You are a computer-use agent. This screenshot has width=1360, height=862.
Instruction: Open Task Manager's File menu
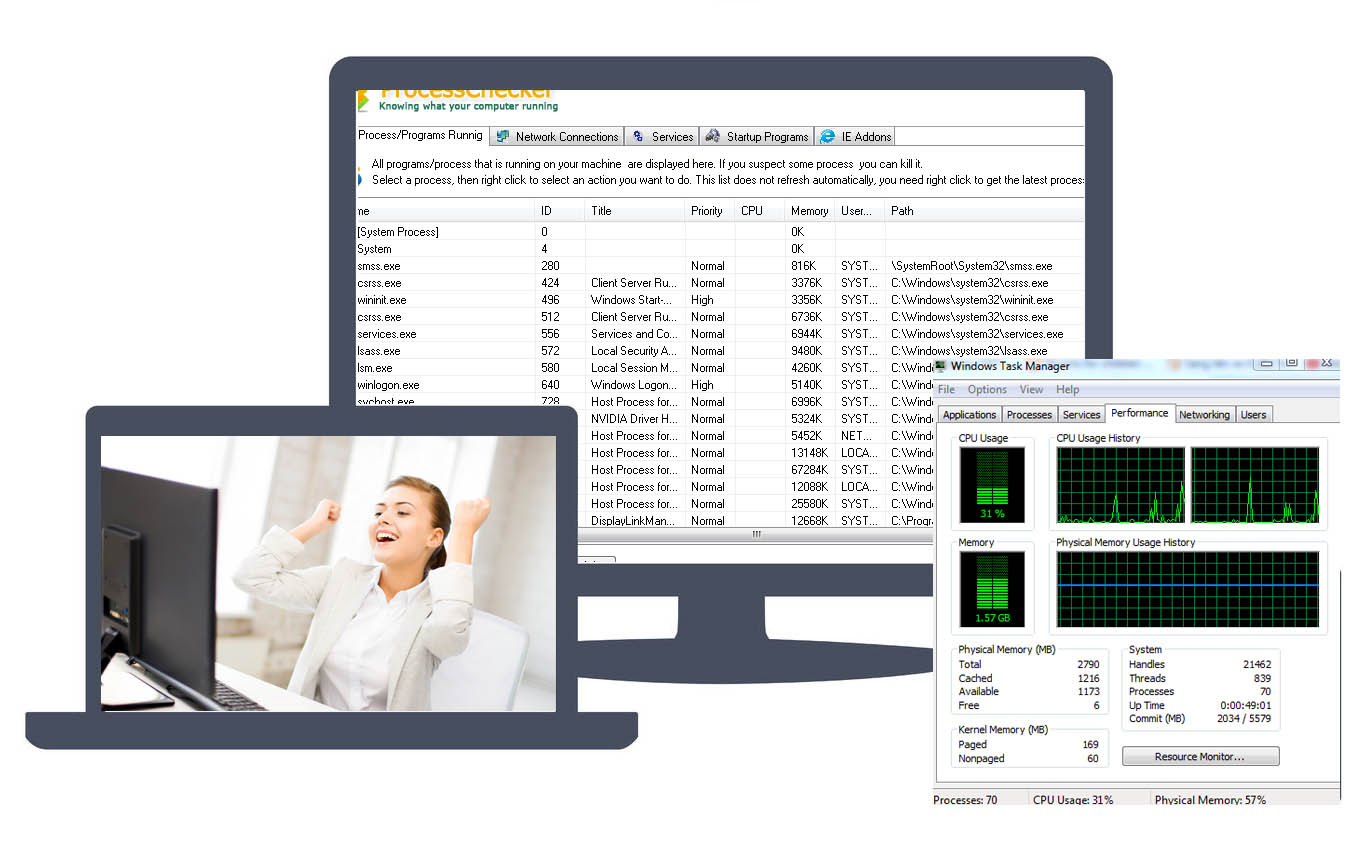(946, 390)
